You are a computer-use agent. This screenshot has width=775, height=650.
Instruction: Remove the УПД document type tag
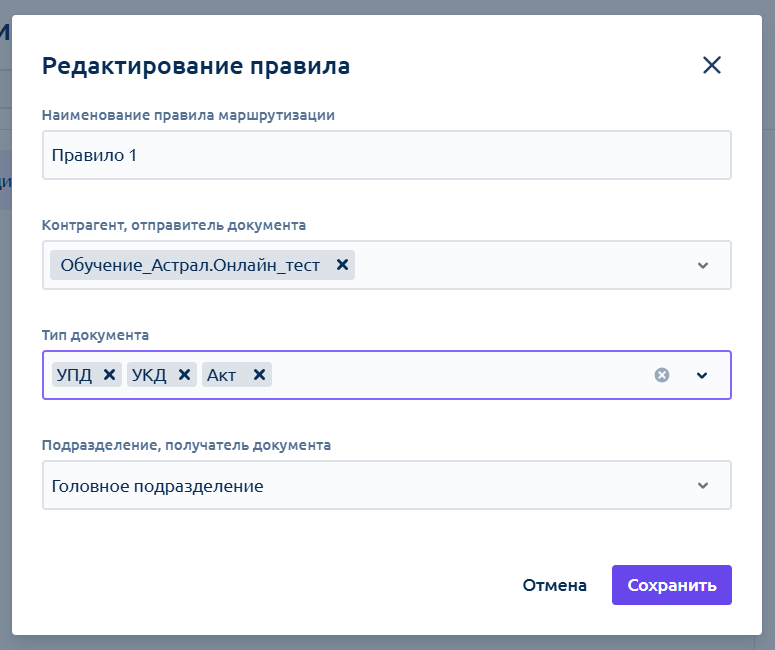coord(109,375)
